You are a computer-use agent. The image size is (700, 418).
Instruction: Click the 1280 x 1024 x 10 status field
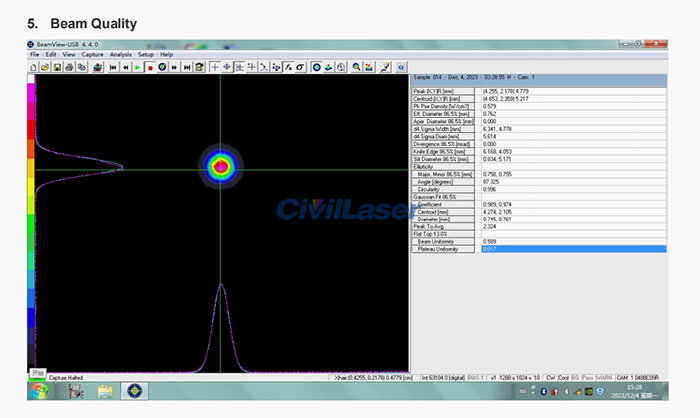click(519, 378)
